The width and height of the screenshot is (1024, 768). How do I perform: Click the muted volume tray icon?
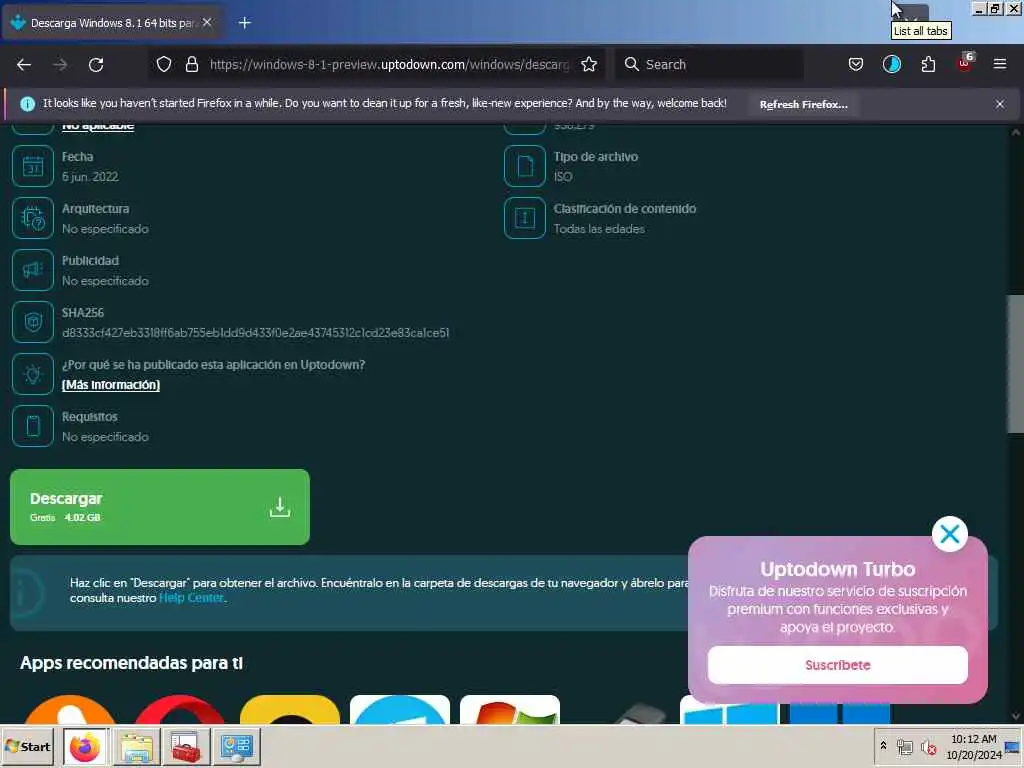point(928,747)
